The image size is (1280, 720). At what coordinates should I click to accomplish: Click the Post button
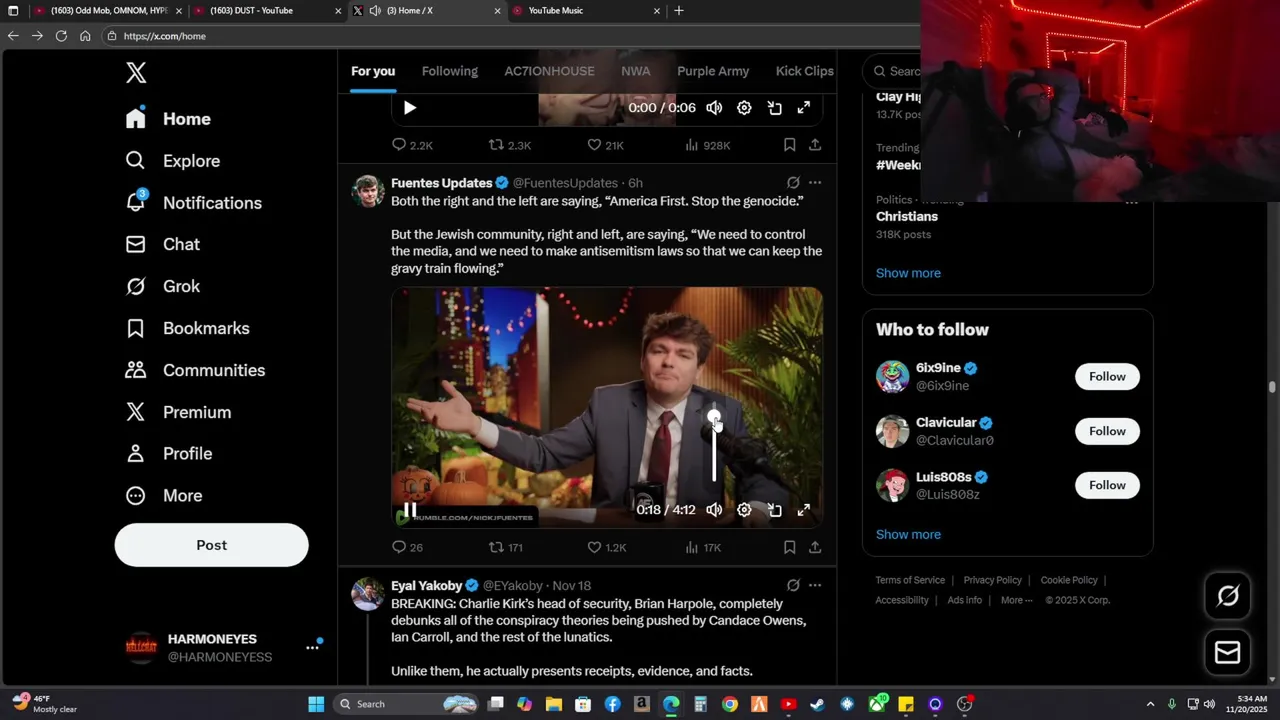[211, 545]
